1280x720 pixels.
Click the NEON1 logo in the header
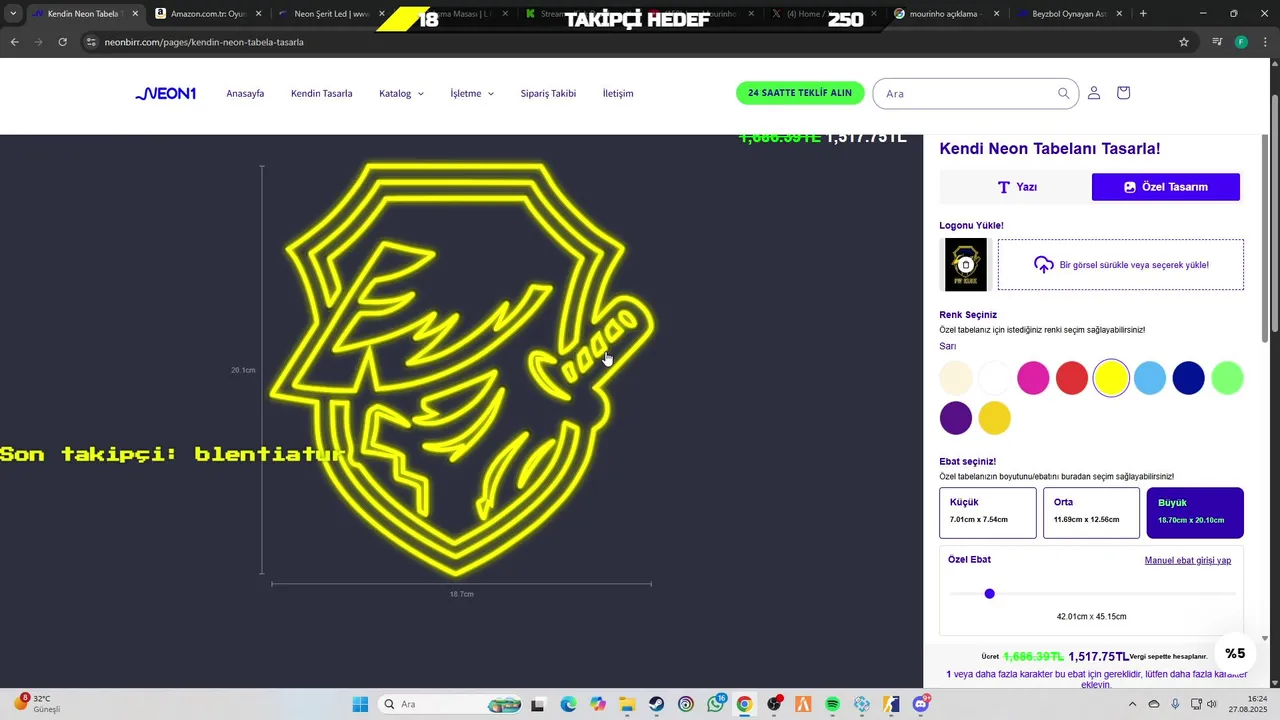166,93
